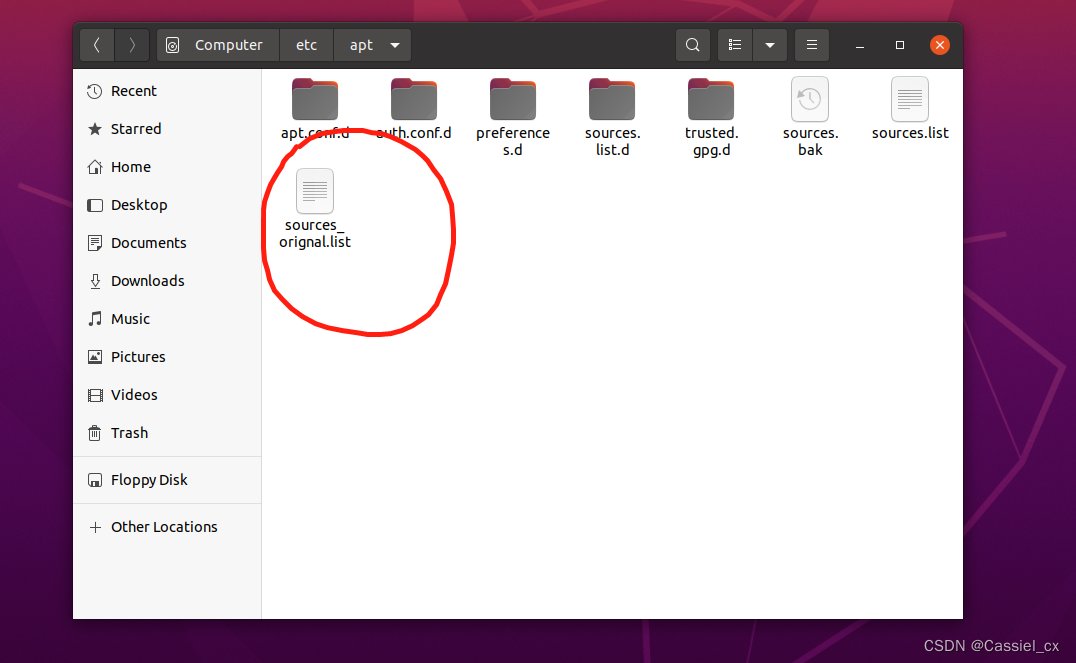The image size is (1076, 663).
Task: Navigate to etc in the path bar
Action: click(x=306, y=45)
